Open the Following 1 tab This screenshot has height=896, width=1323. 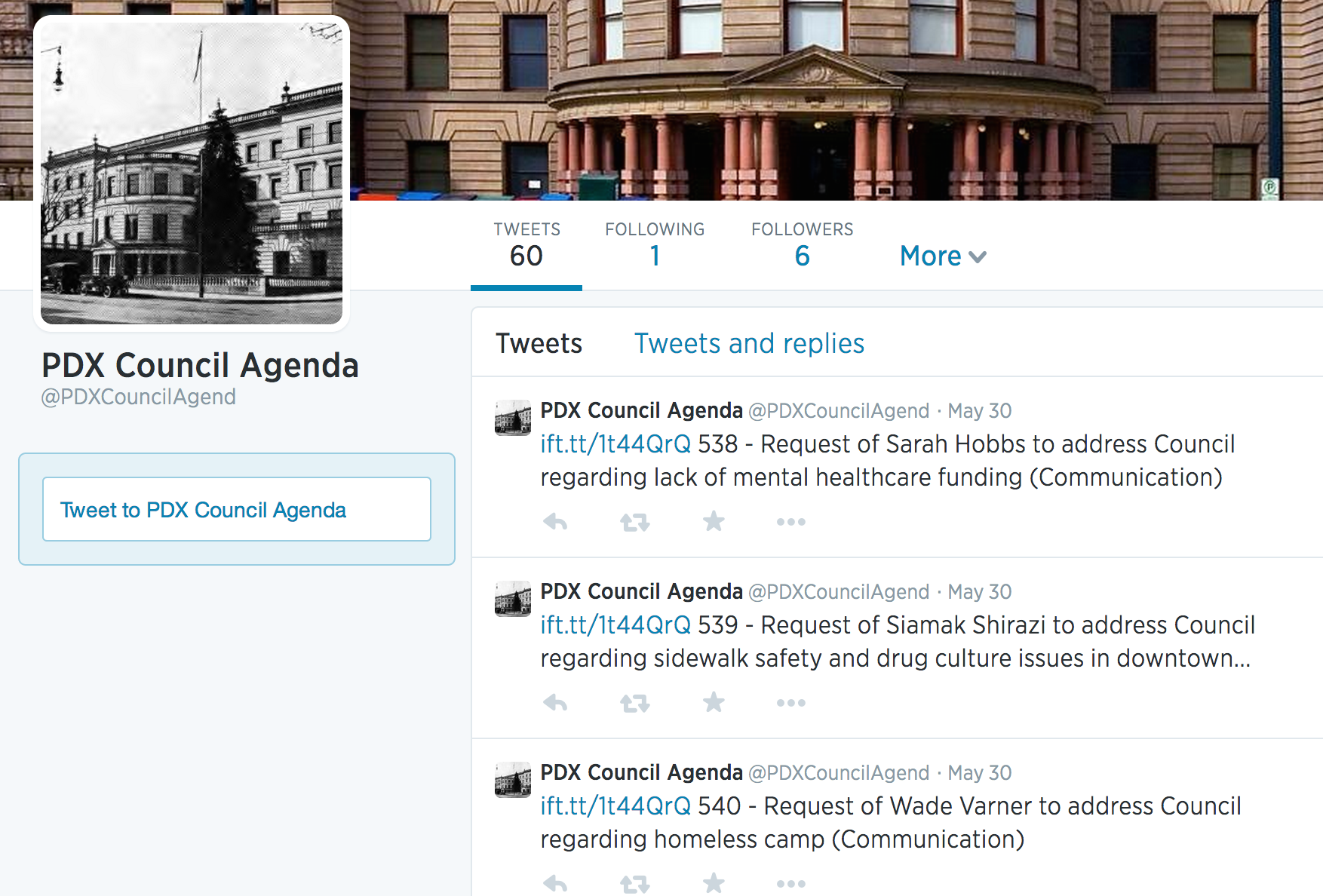(655, 246)
